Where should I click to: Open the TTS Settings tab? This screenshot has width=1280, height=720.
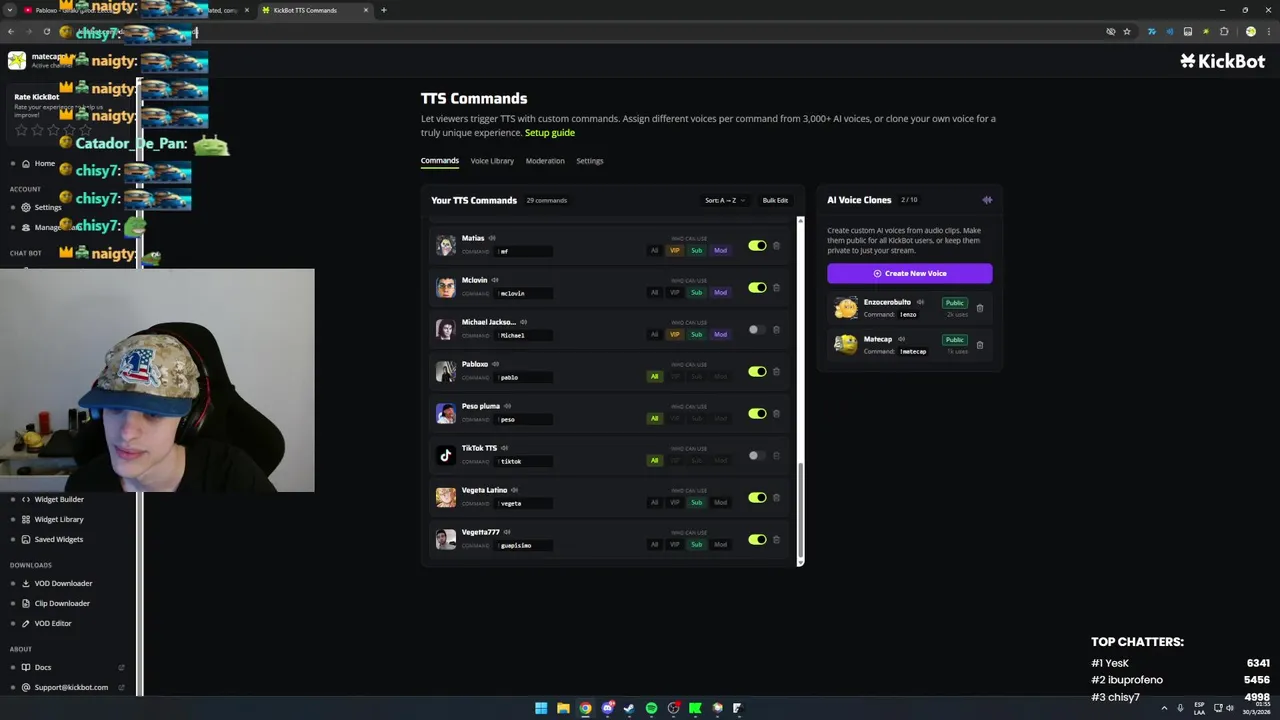click(x=590, y=160)
